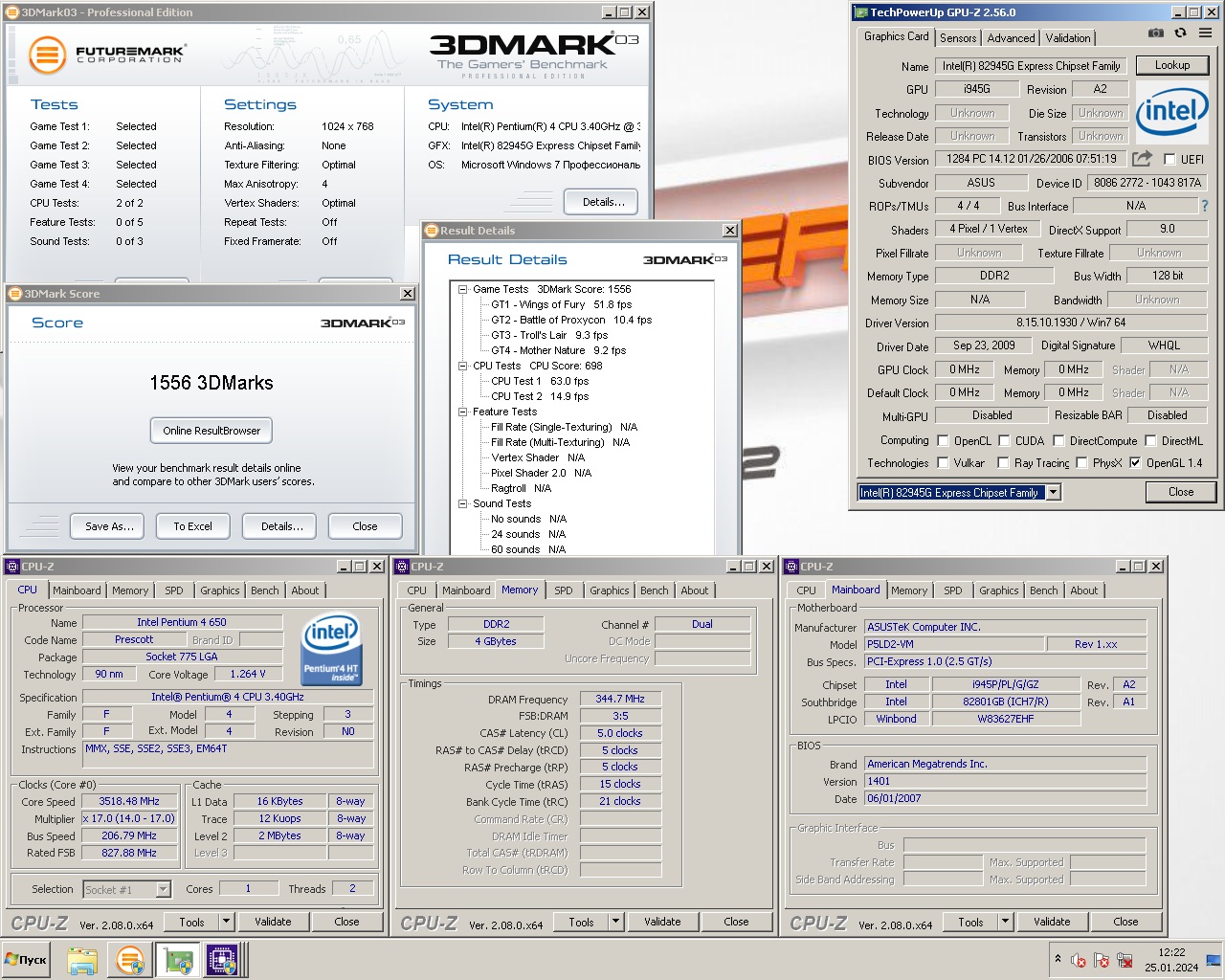Open Windows Explorer from the taskbar

point(82,960)
